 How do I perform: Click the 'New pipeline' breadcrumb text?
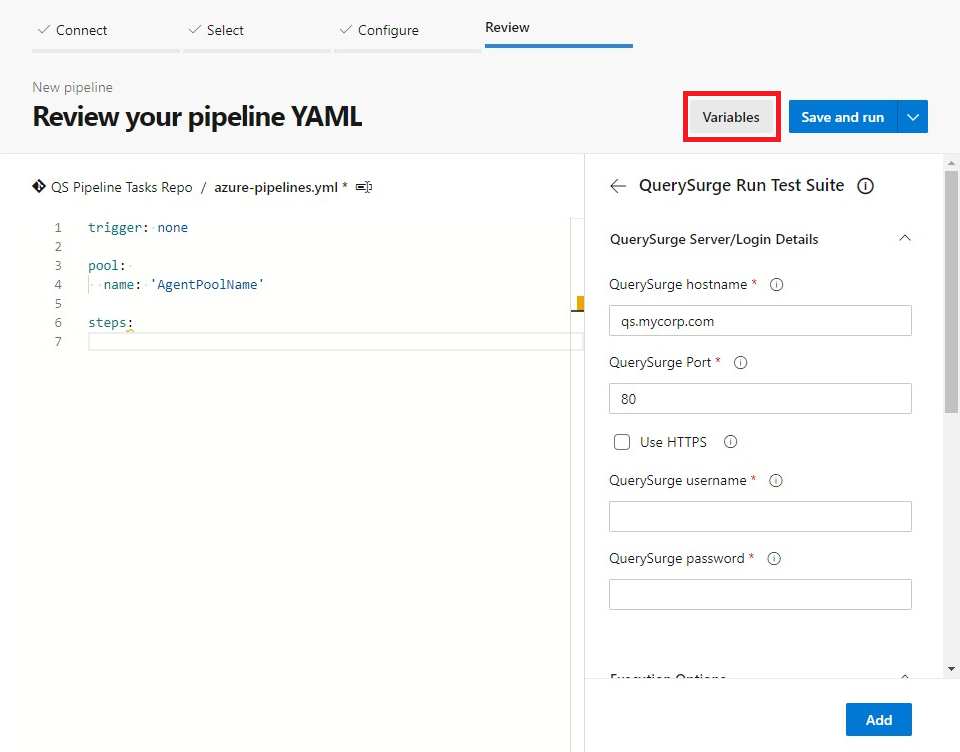[x=72, y=88]
